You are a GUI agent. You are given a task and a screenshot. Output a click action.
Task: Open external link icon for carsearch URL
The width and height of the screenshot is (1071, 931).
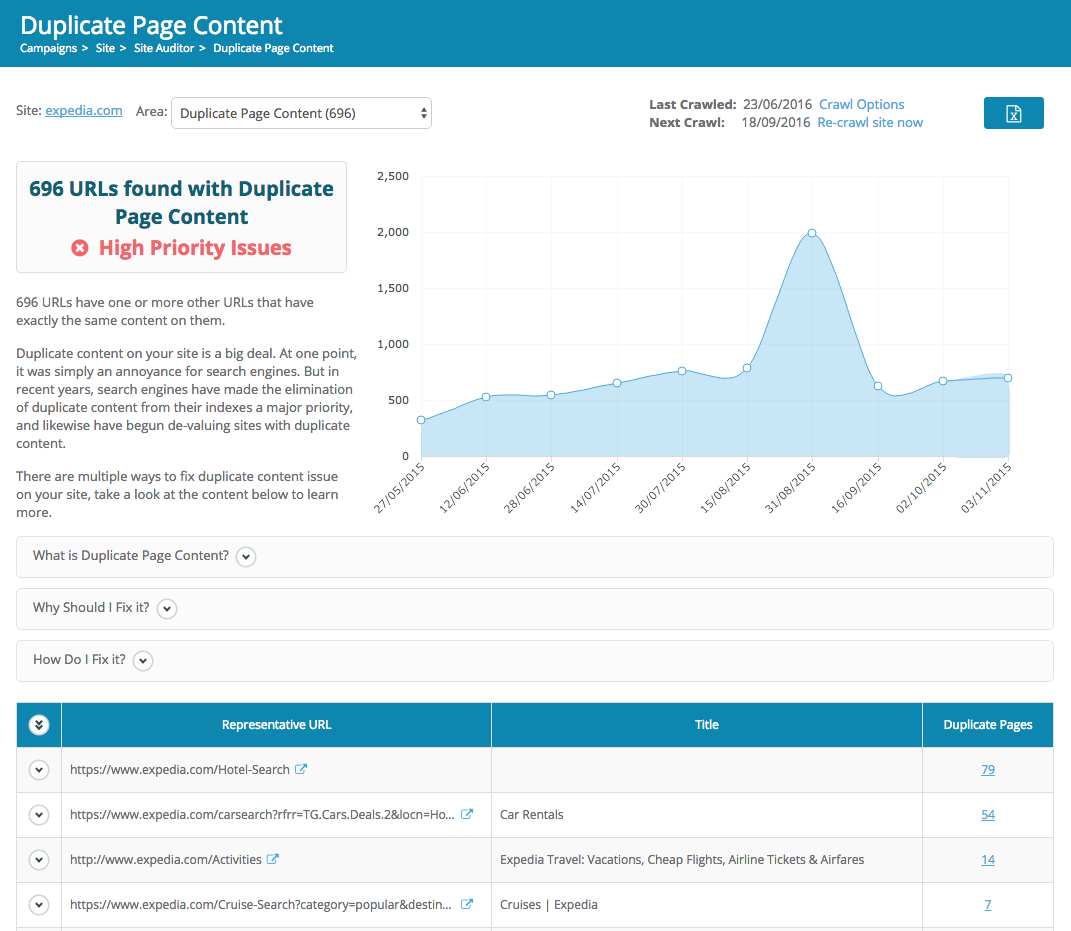click(466, 814)
